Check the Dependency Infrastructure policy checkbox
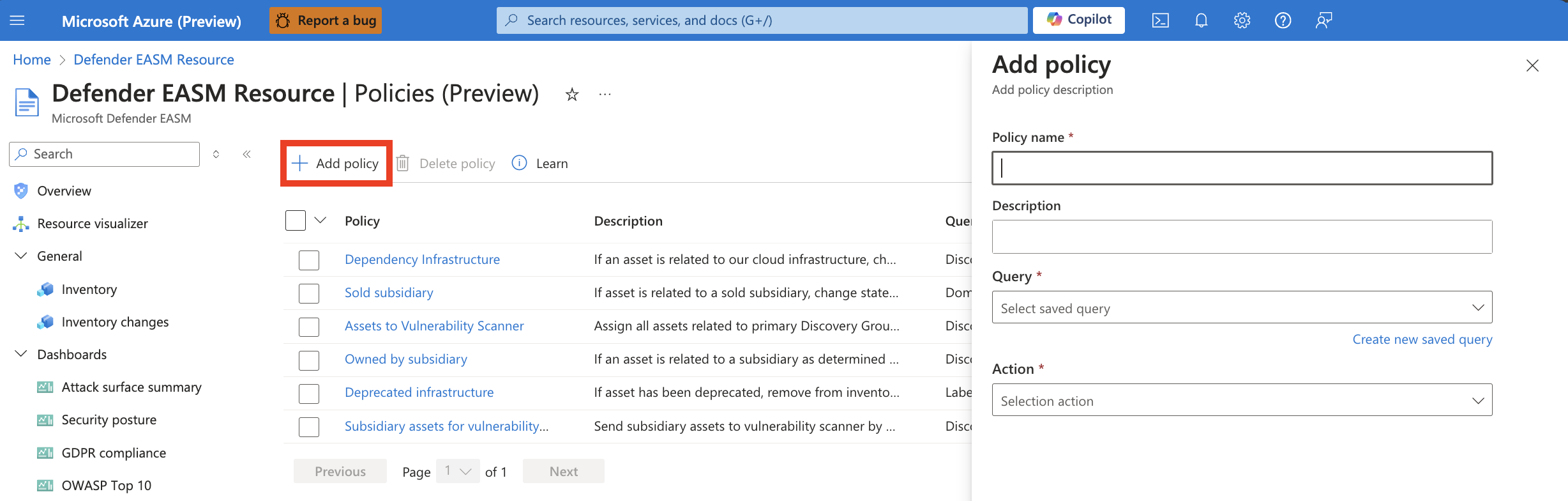This screenshot has height=501, width=1568. coord(309,260)
